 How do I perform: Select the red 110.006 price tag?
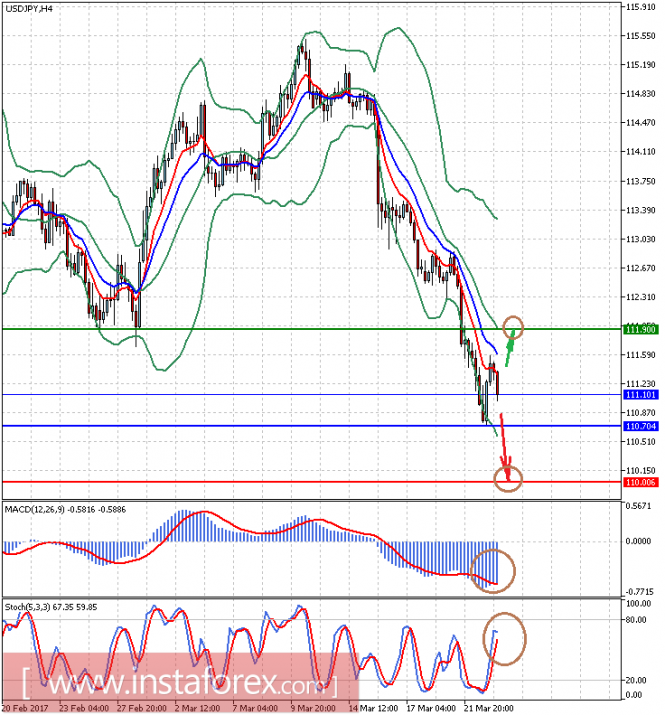[639, 482]
